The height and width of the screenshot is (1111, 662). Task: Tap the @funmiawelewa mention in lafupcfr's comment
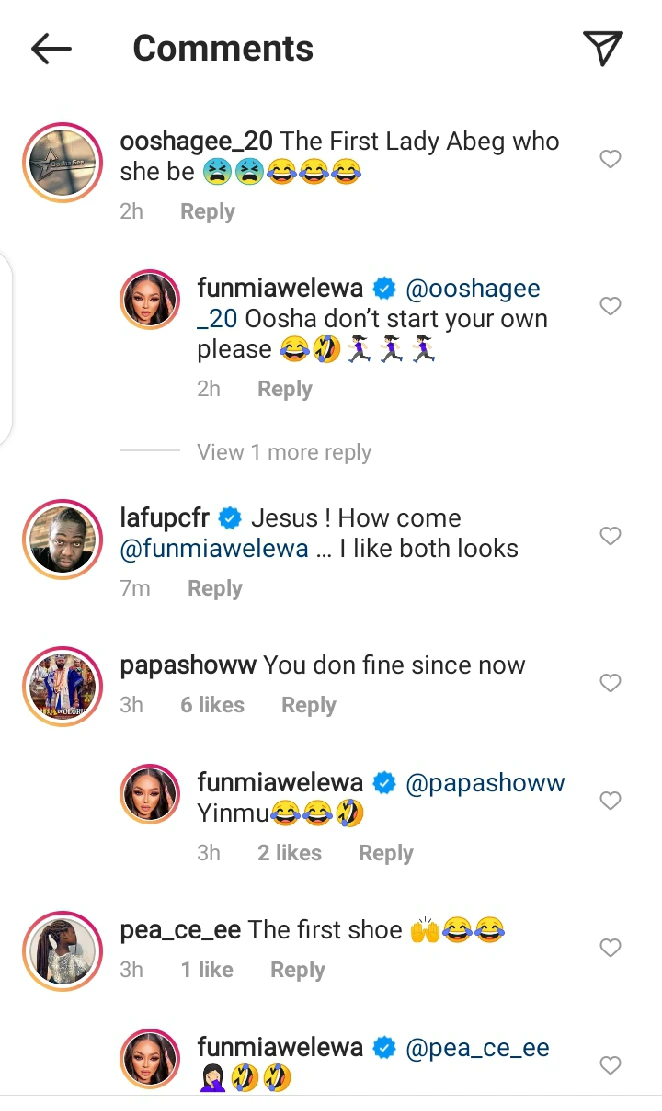pos(214,548)
